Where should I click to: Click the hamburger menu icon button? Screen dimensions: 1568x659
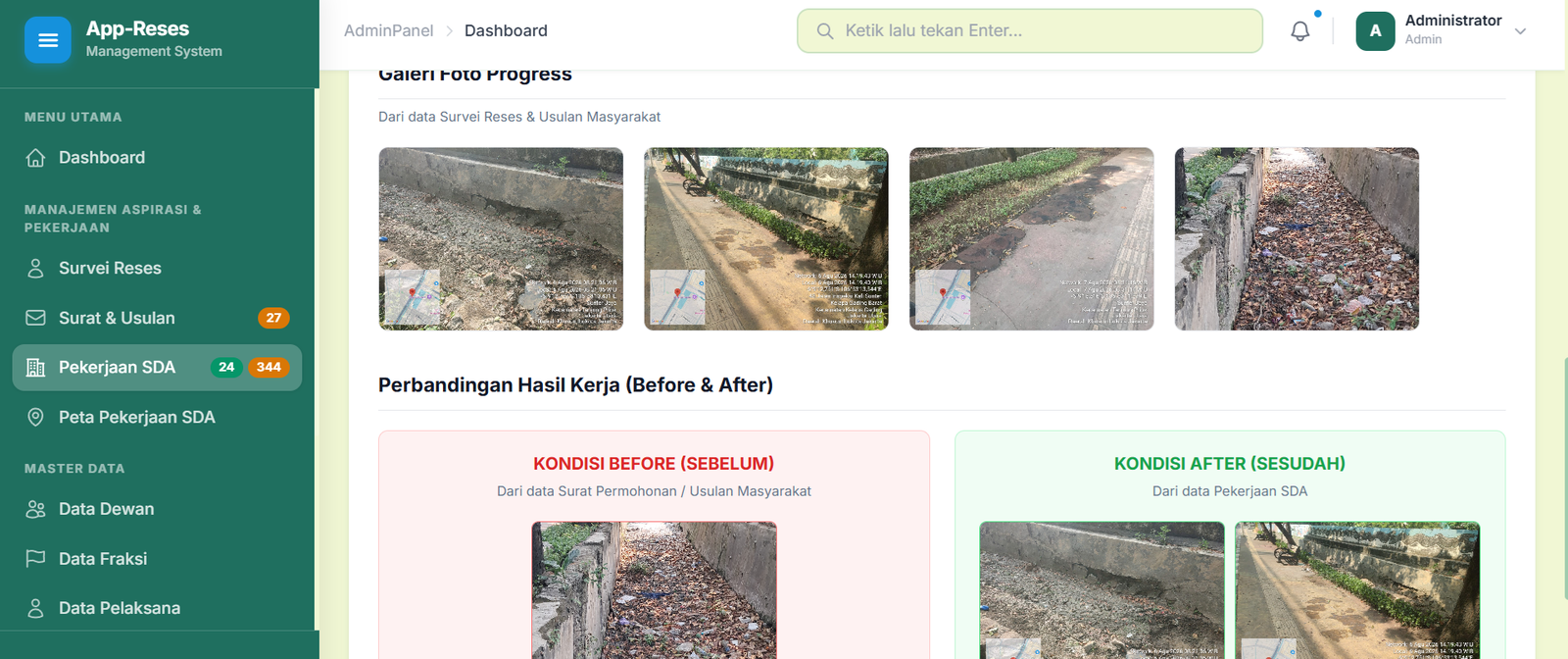tap(48, 40)
